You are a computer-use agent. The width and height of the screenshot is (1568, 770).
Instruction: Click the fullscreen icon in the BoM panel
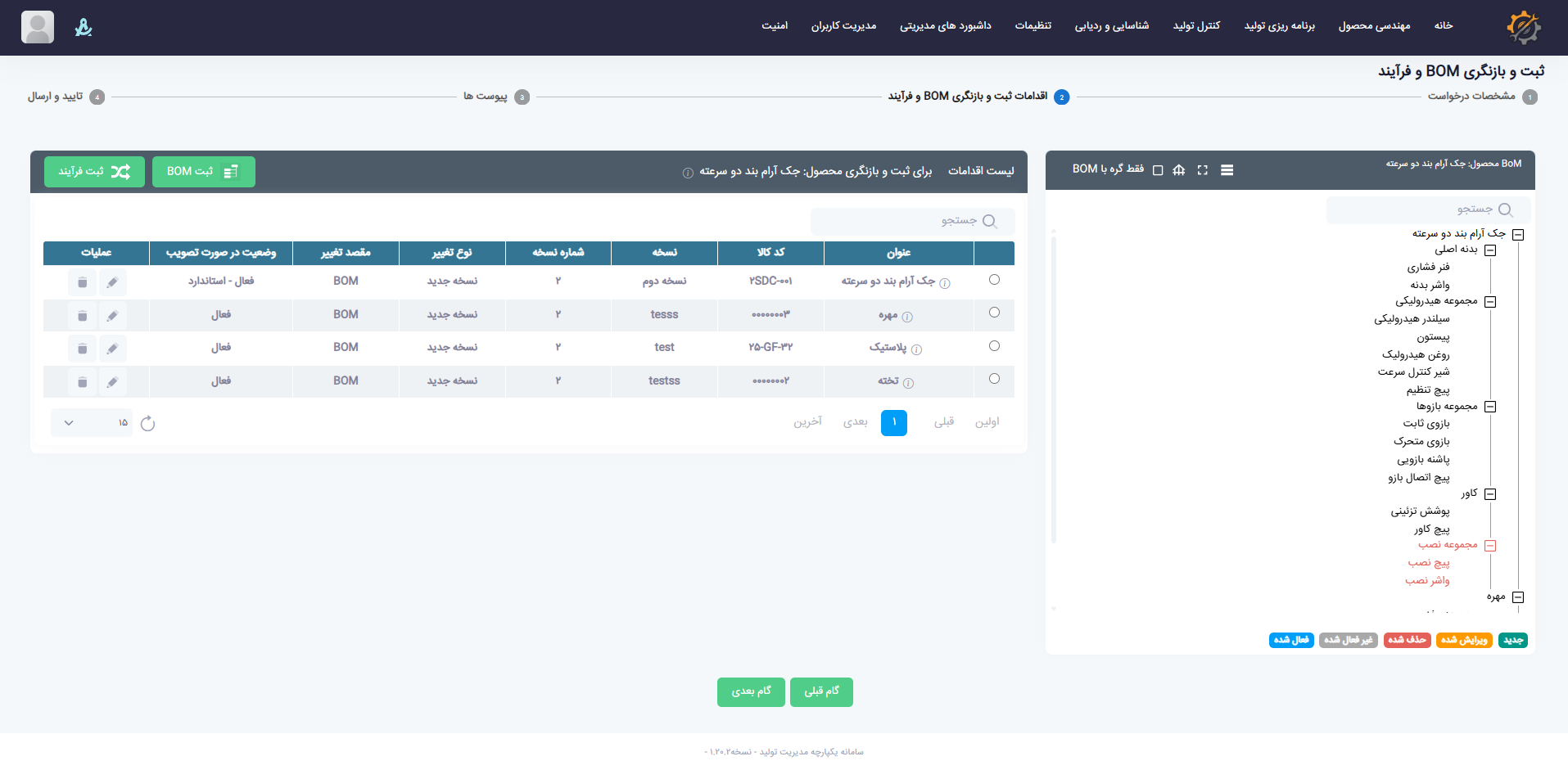point(1202,170)
